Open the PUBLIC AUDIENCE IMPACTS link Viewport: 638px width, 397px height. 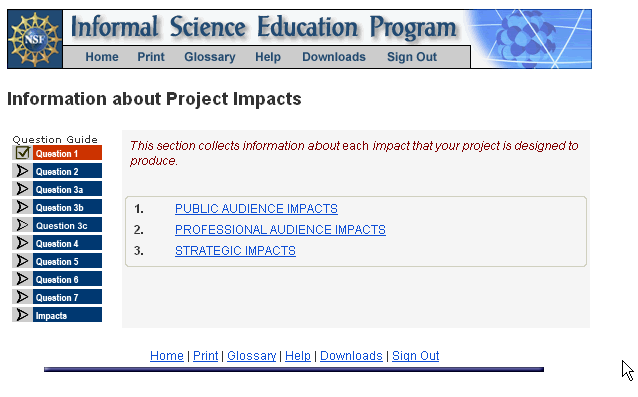point(256,209)
